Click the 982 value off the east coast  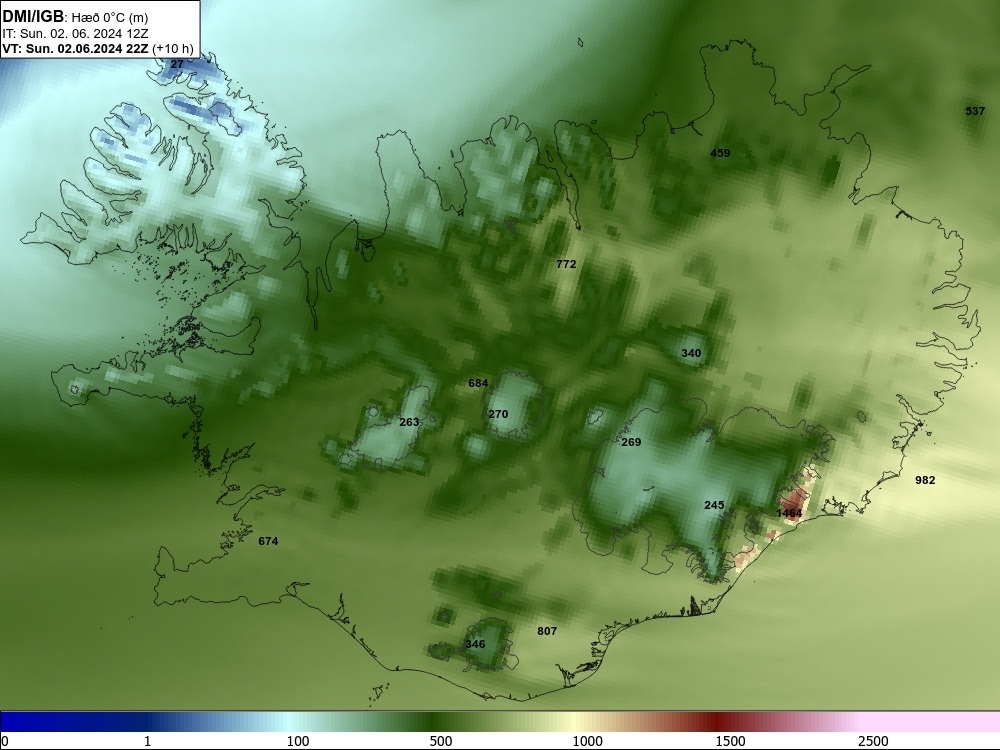(x=925, y=480)
